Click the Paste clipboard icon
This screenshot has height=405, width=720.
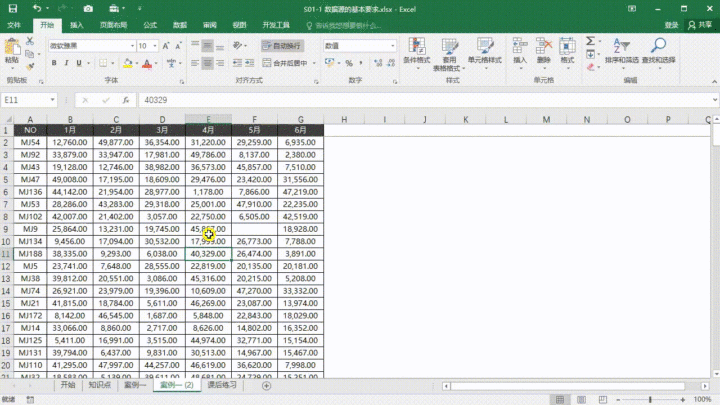(12, 47)
